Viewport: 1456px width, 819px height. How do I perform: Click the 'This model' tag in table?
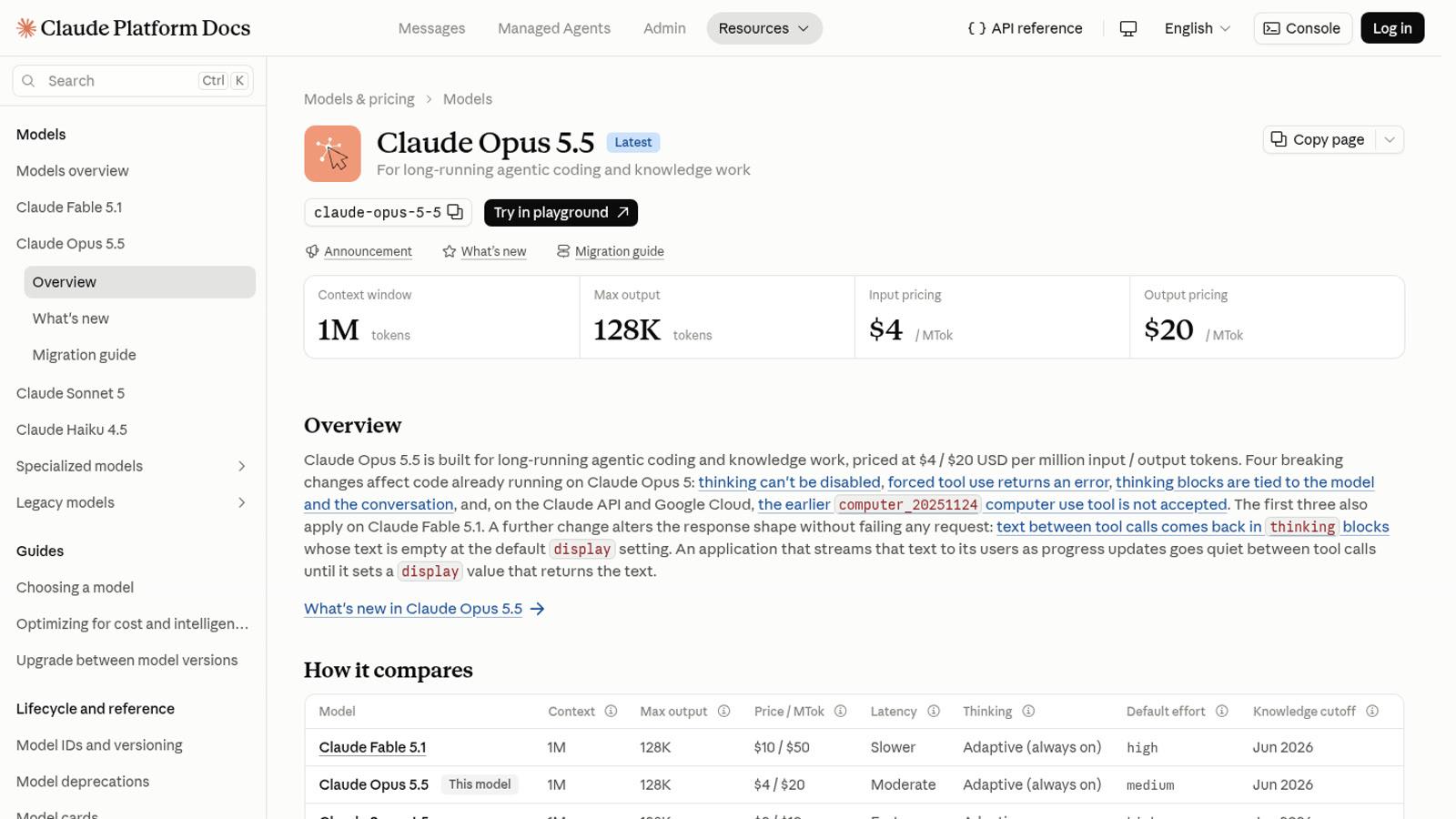tap(480, 784)
